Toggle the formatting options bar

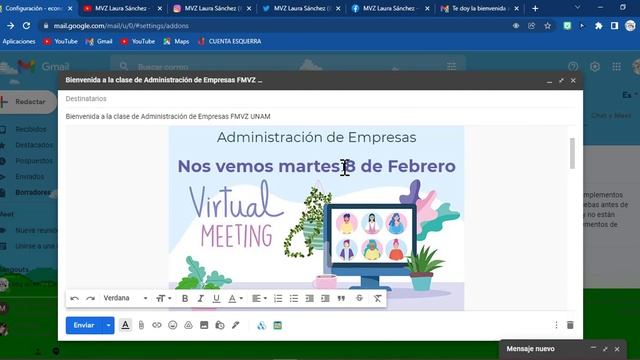(x=125, y=325)
